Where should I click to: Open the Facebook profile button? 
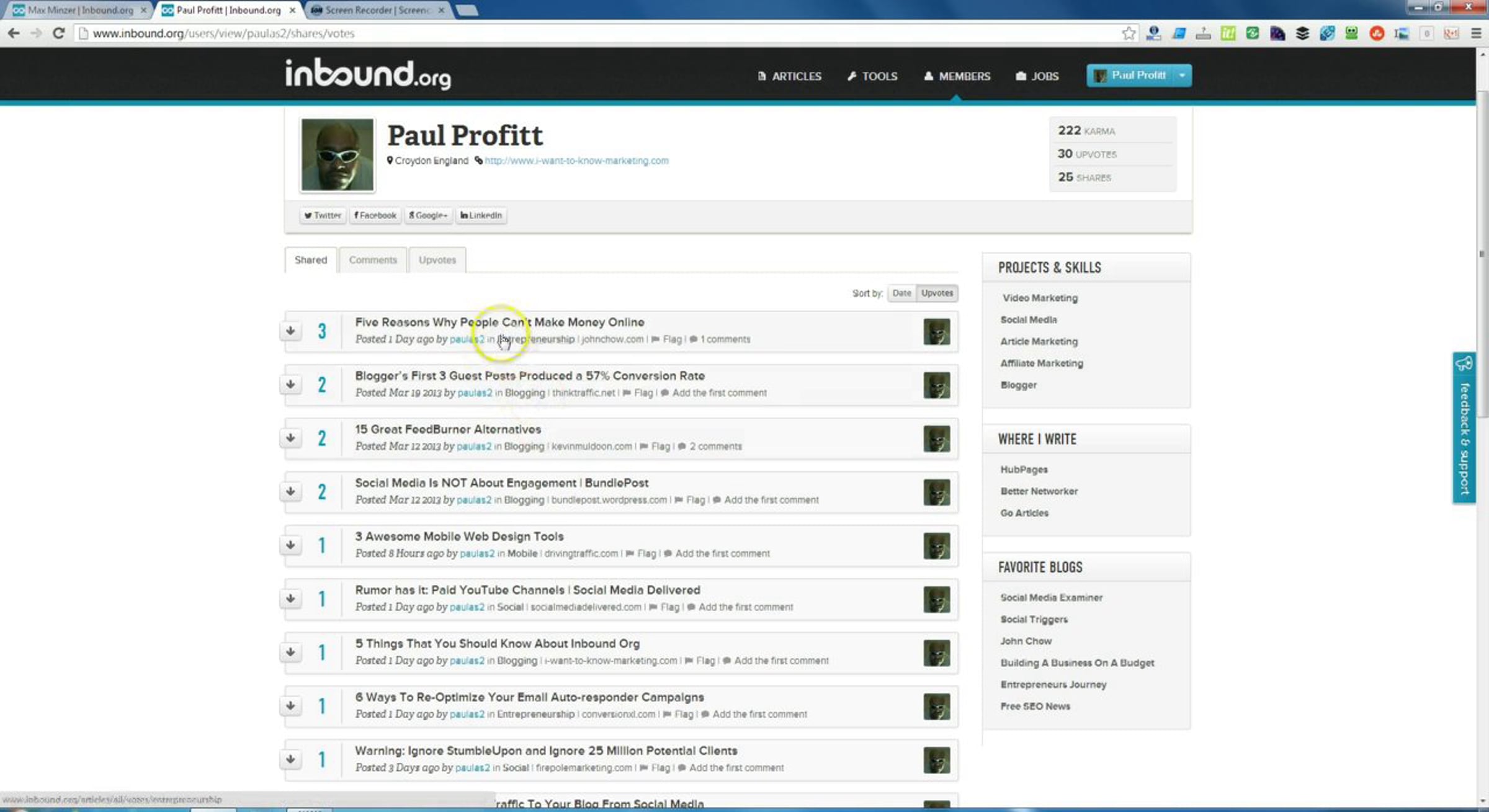(375, 215)
